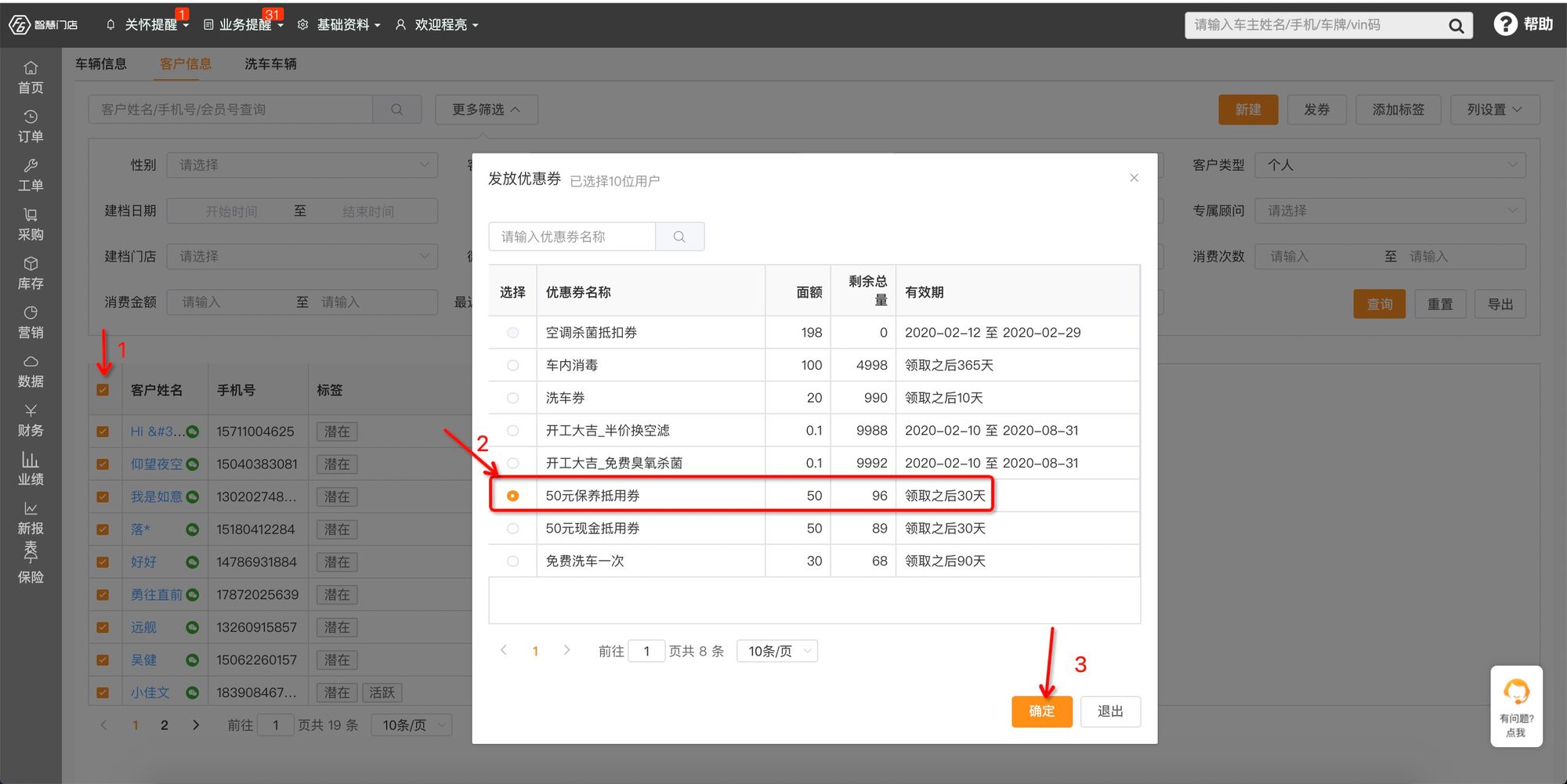Open the 列设置 dropdown button

(x=1495, y=110)
